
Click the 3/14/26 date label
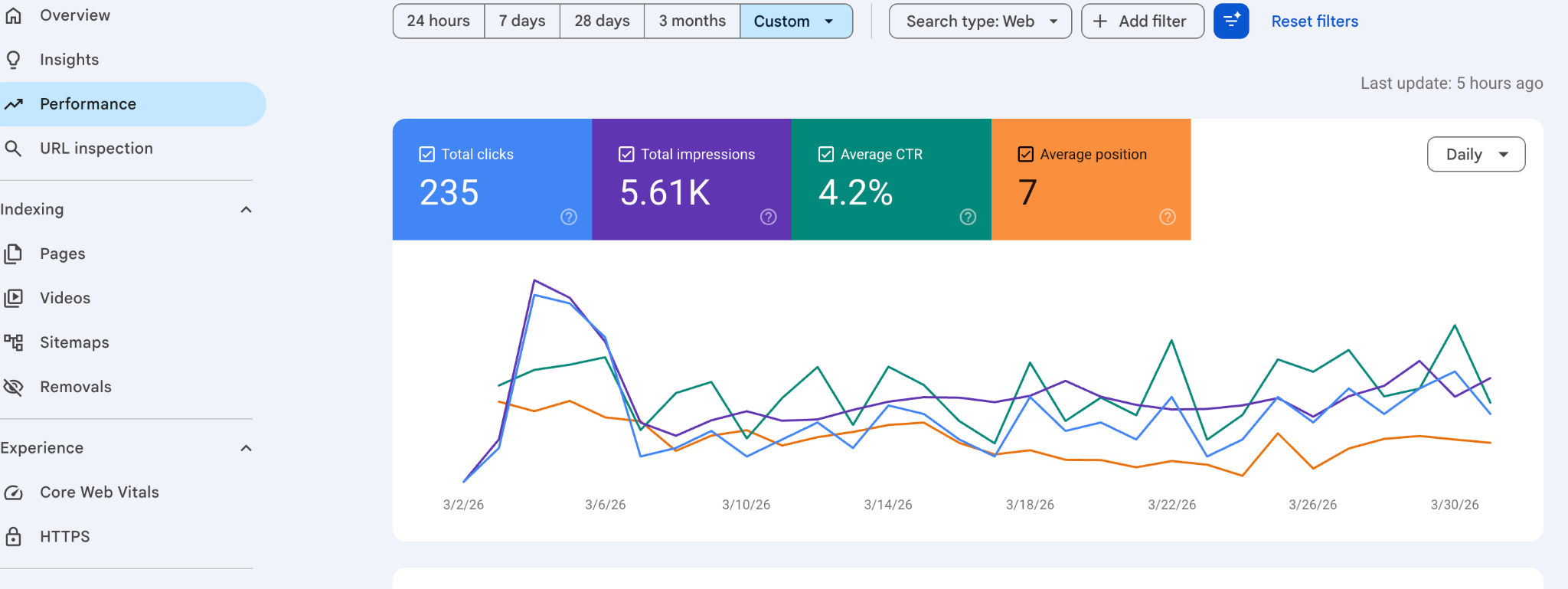888,505
